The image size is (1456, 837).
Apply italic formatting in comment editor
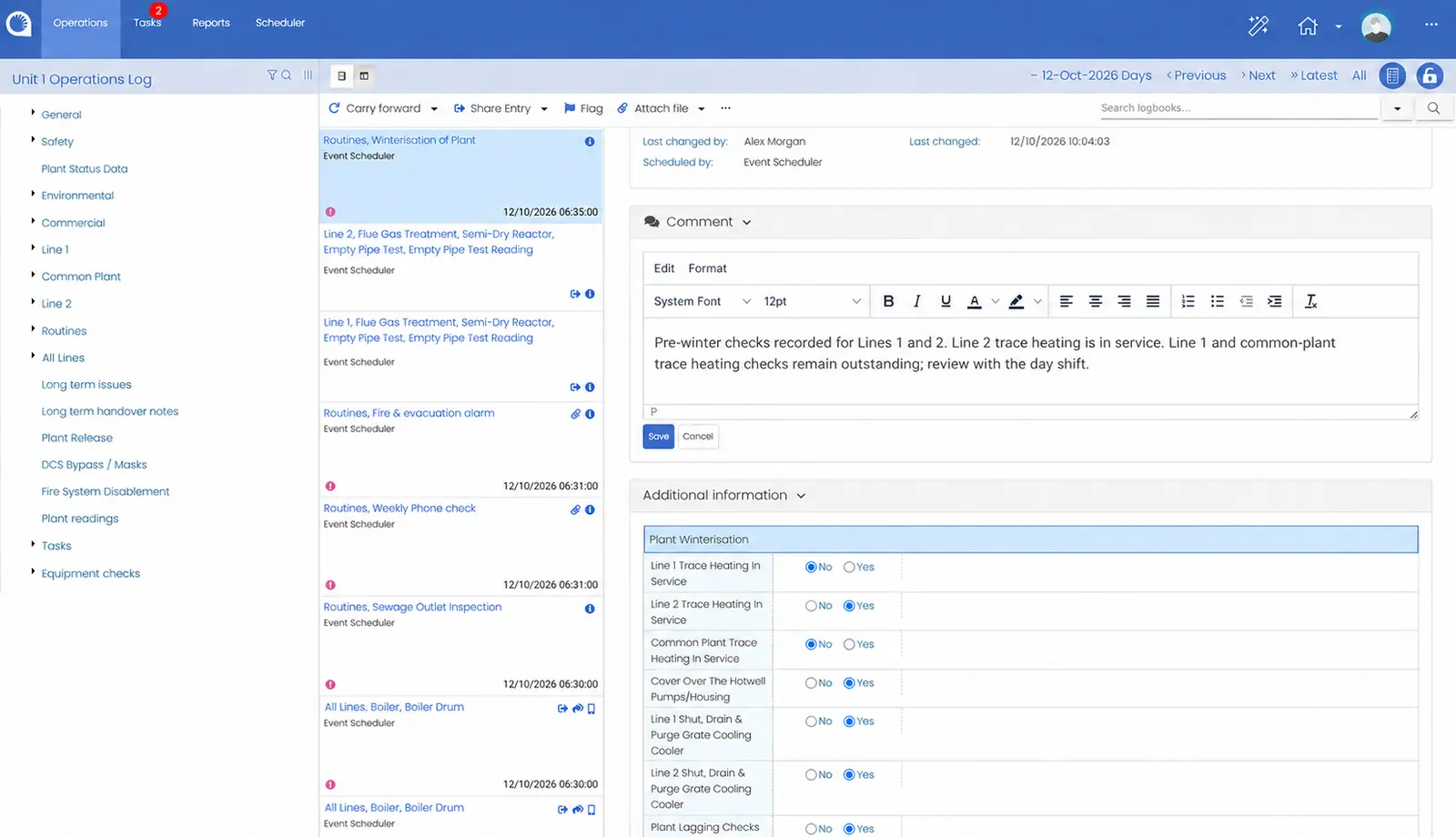[916, 301]
